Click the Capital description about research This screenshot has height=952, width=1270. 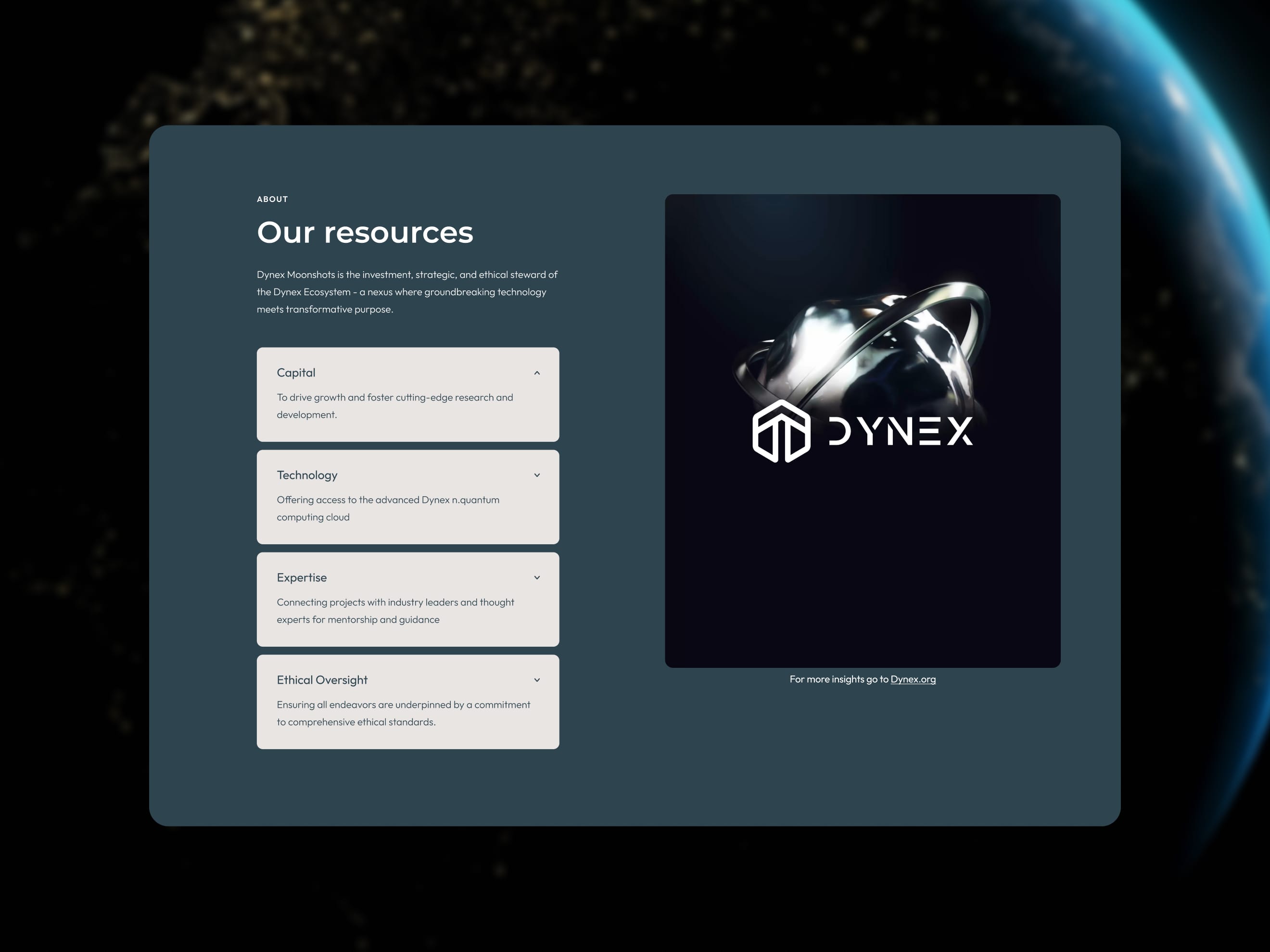tap(394, 406)
